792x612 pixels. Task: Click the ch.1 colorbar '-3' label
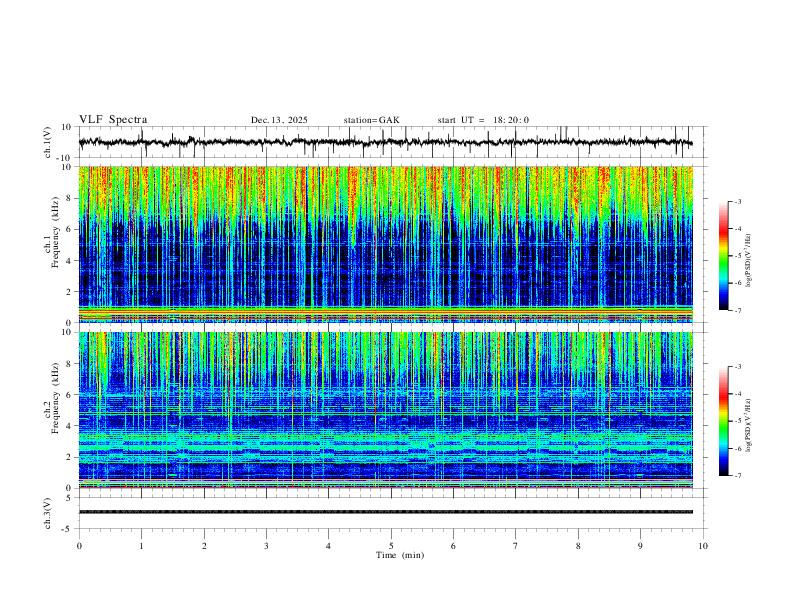click(x=738, y=202)
